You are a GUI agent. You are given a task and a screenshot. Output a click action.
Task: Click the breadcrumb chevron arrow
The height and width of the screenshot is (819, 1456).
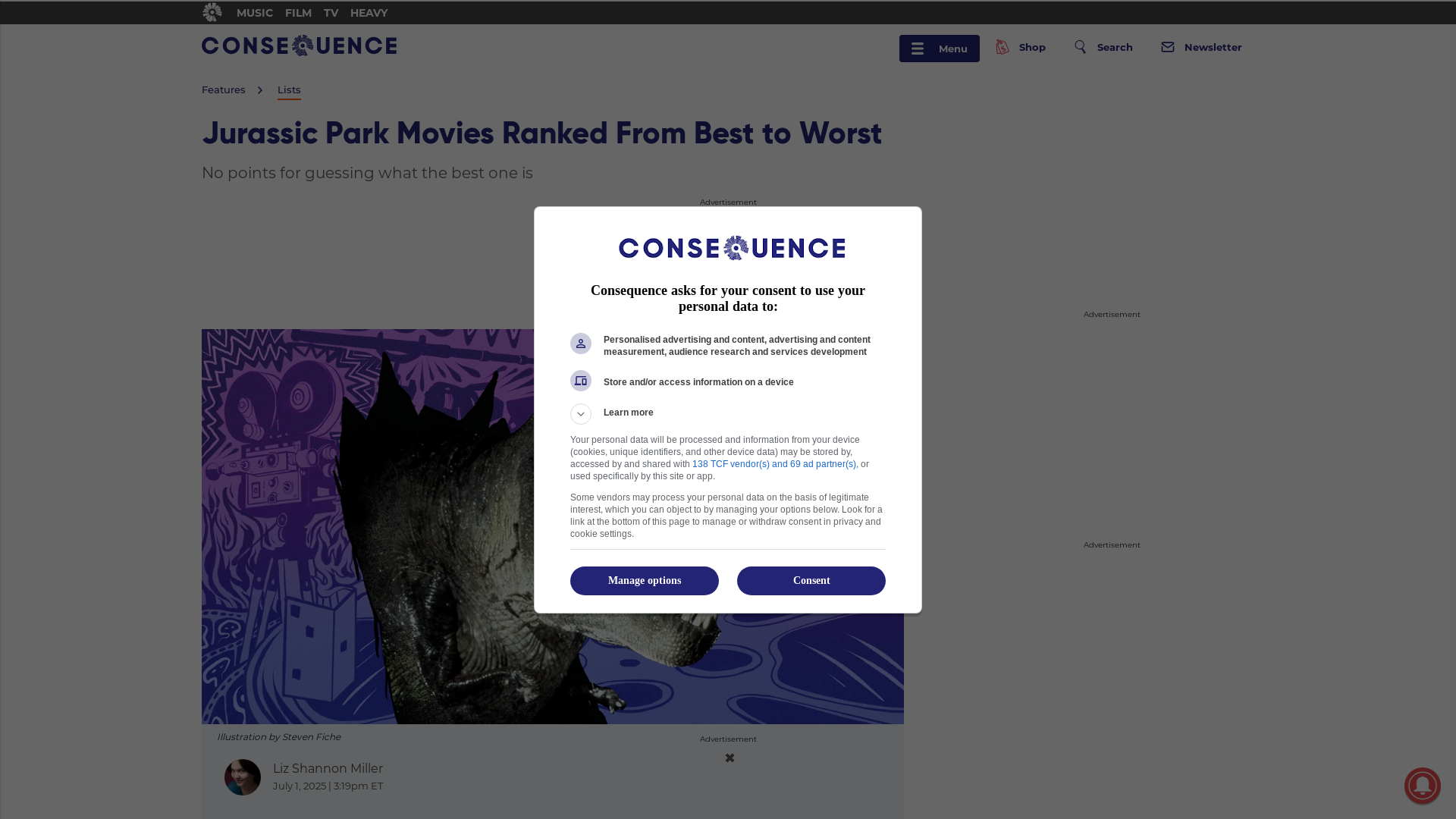(x=260, y=90)
